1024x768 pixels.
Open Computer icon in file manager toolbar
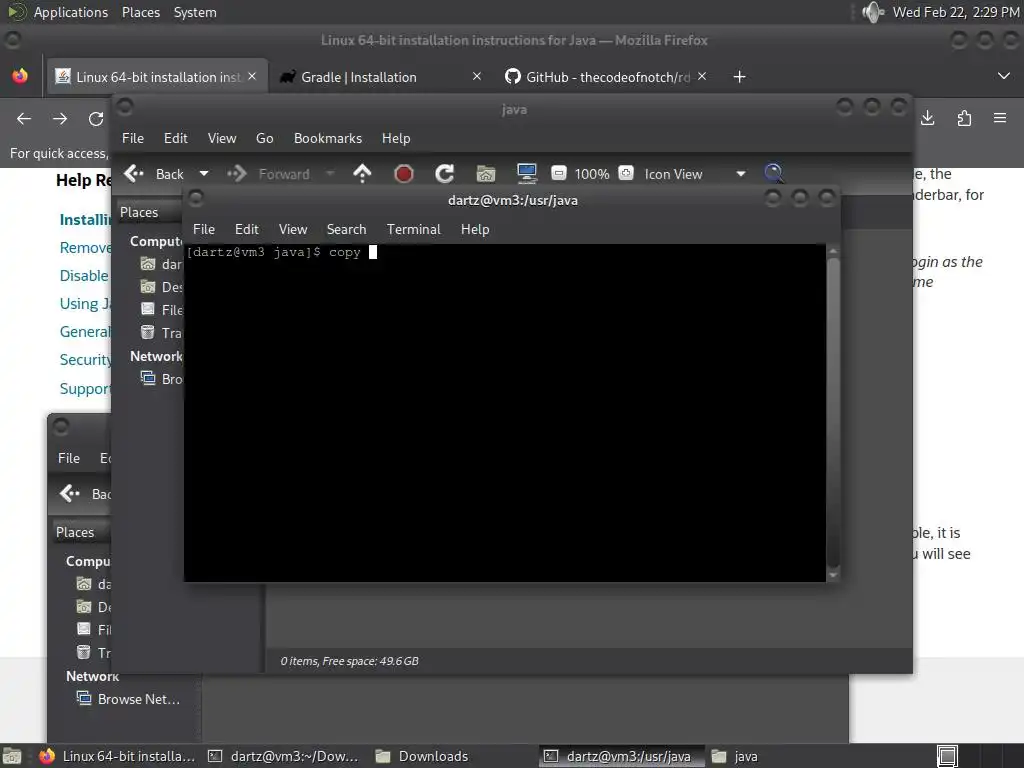point(526,174)
